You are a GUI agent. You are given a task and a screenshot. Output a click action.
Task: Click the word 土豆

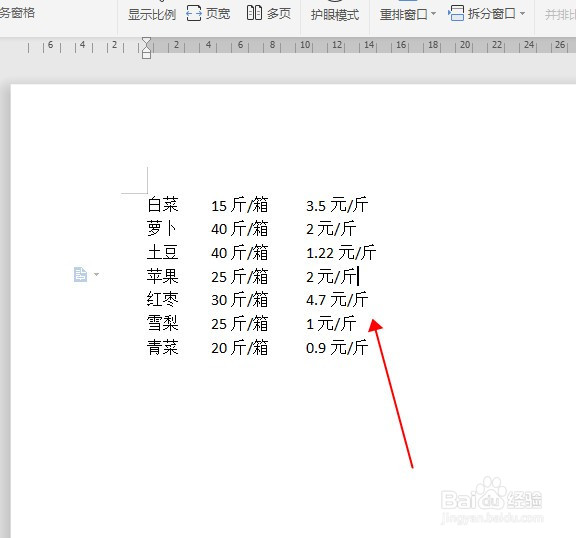tap(163, 252)
